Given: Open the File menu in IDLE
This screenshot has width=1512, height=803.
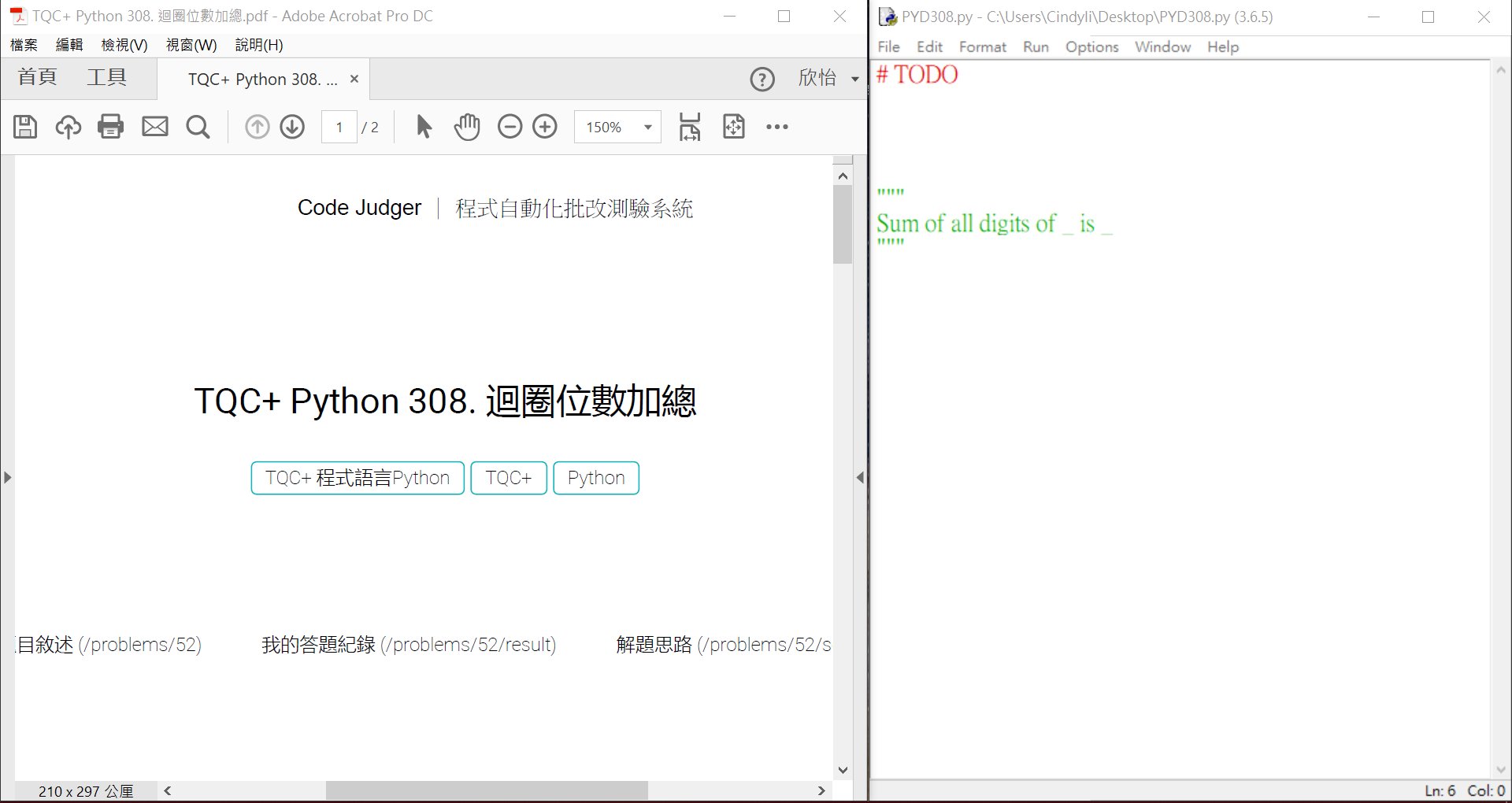Looking at the screenshot, I should pos(888,47).
